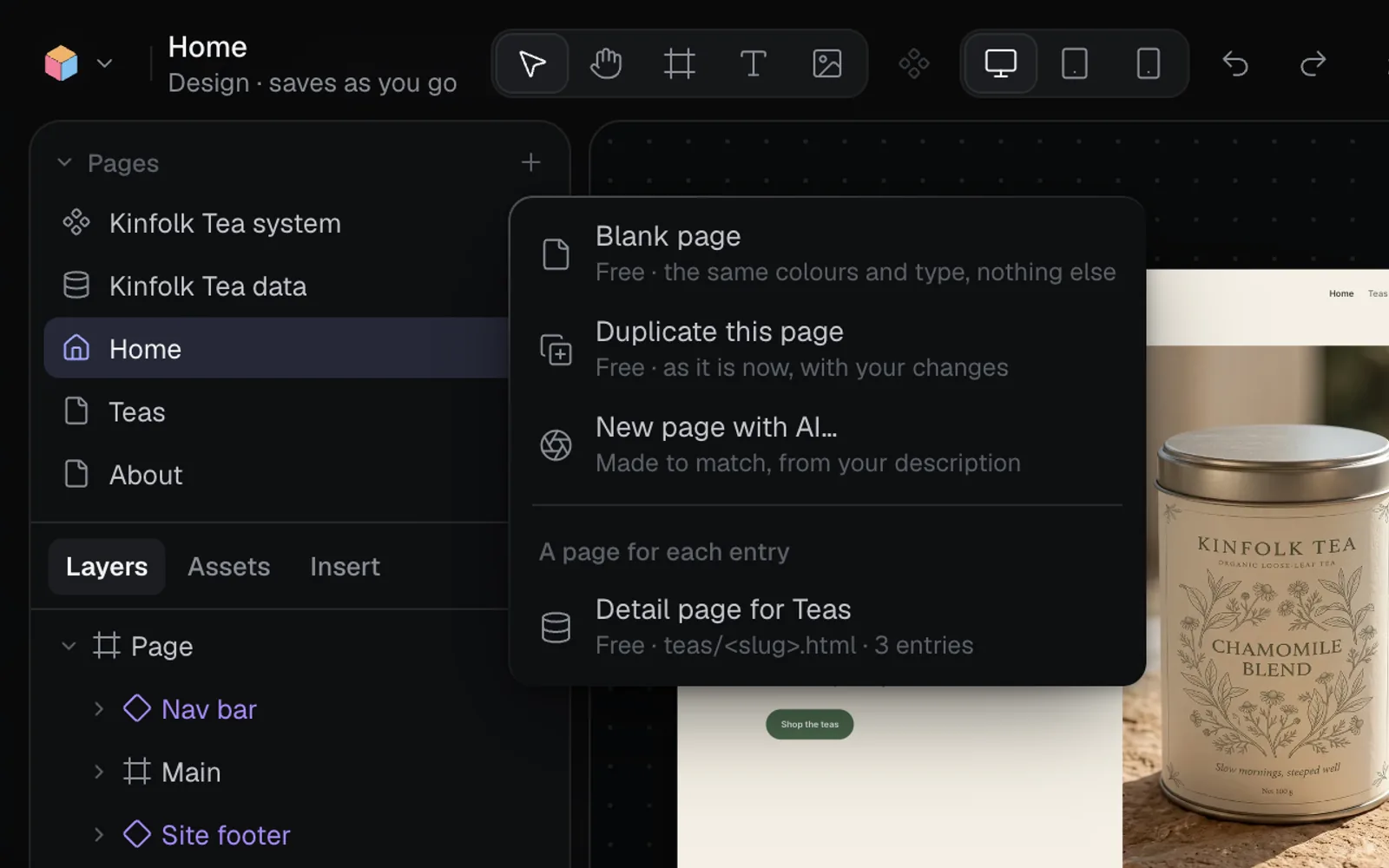Choose Detail page for Teas
Screen dimensions: 1389x868
coord(827,627)
